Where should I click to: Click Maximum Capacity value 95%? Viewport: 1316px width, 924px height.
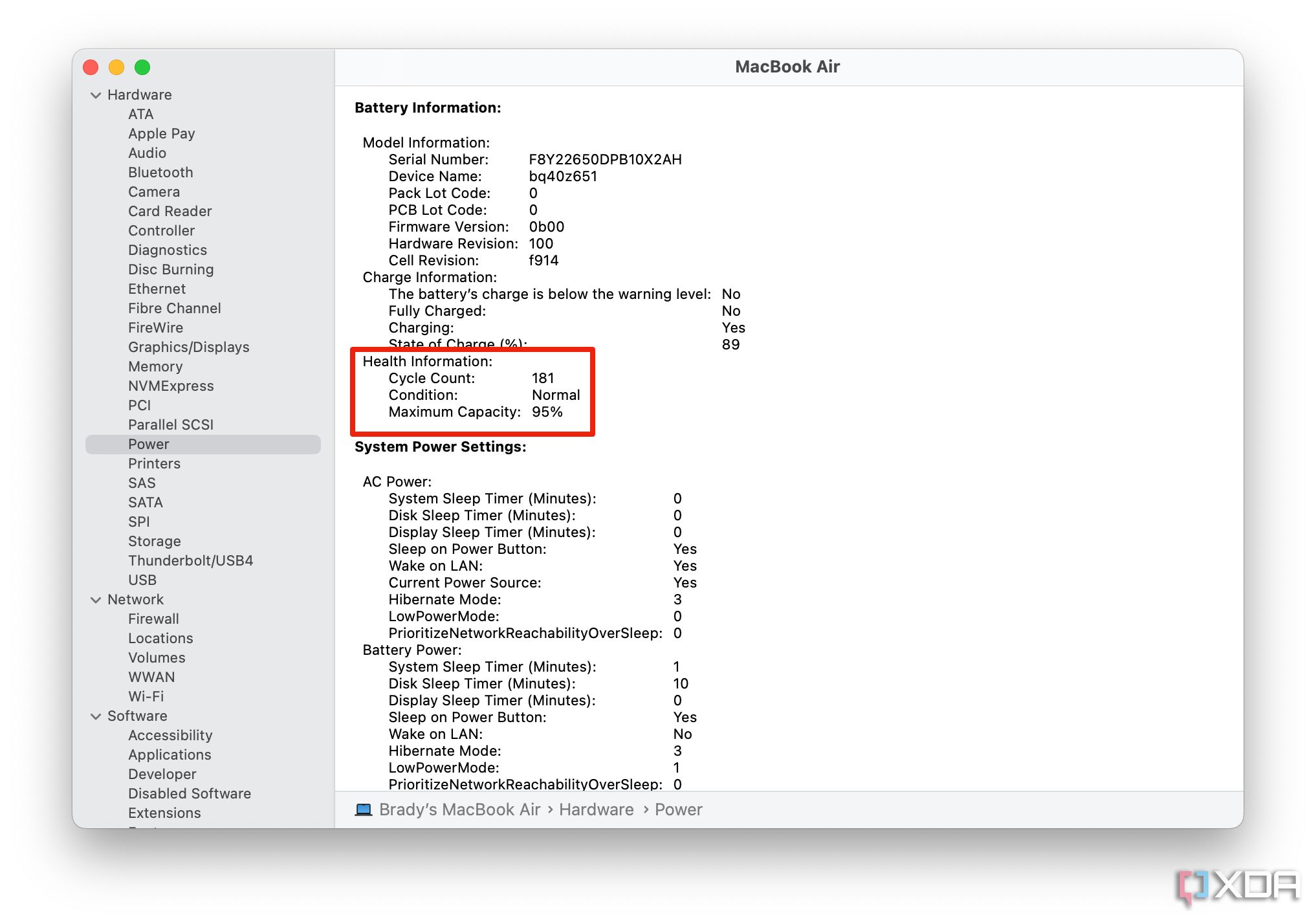(547, 412)
